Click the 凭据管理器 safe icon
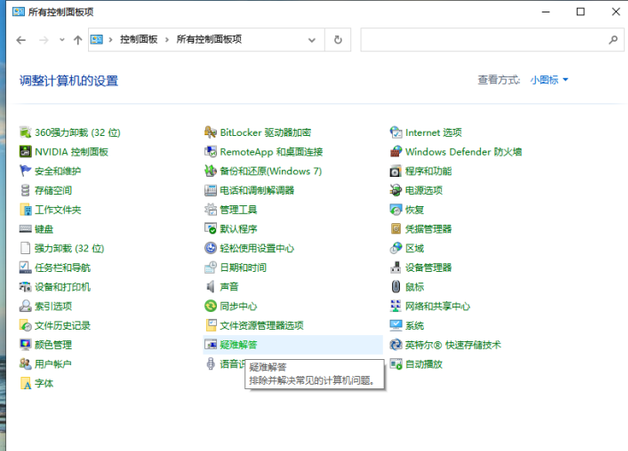Screen dimensions: 628x451 (x=396, y=229)
